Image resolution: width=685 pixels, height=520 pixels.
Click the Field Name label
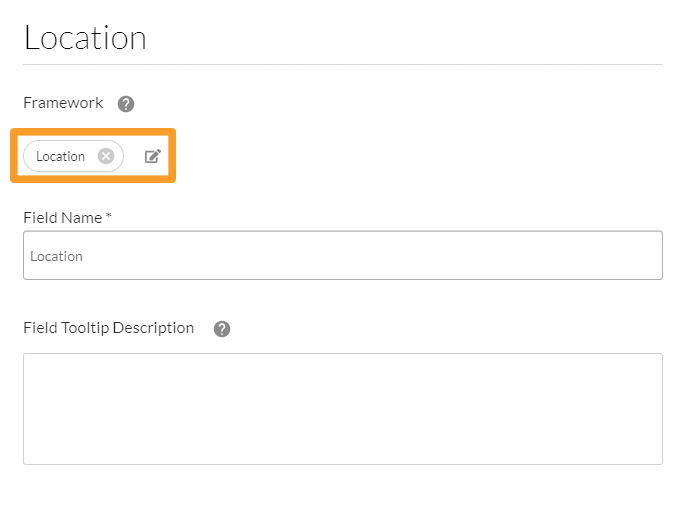62,217
